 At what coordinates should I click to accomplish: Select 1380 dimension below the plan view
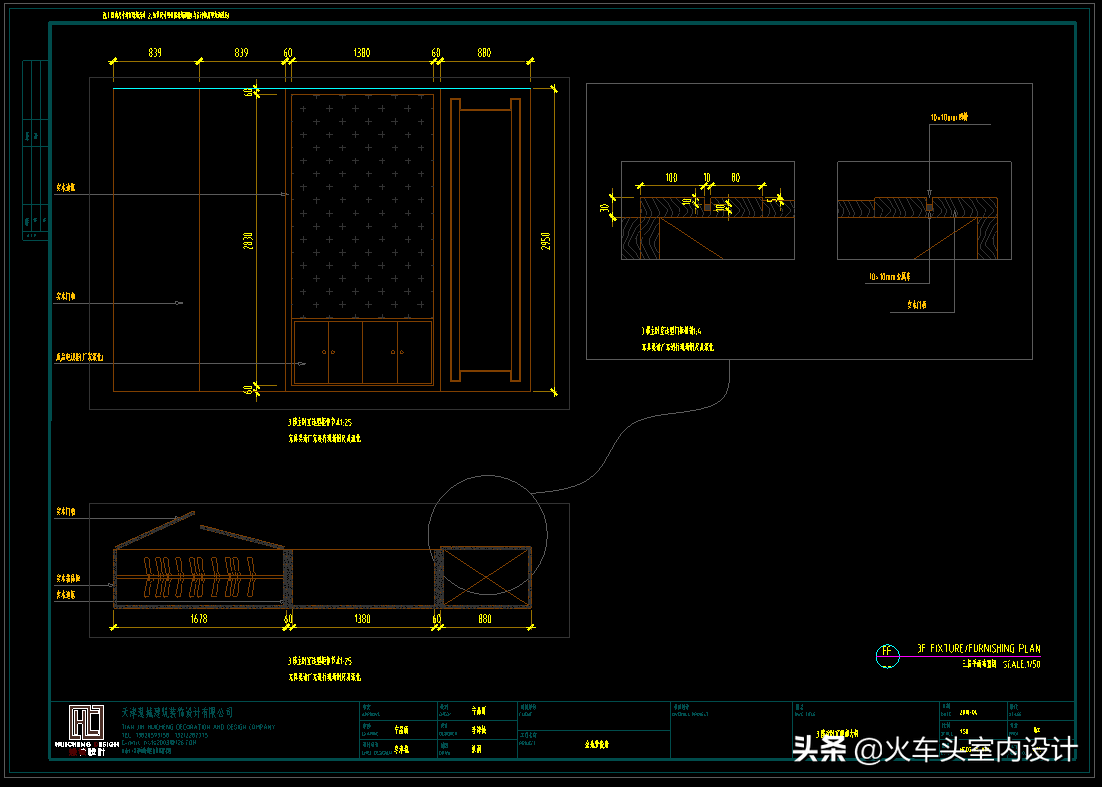coord(362,618)
